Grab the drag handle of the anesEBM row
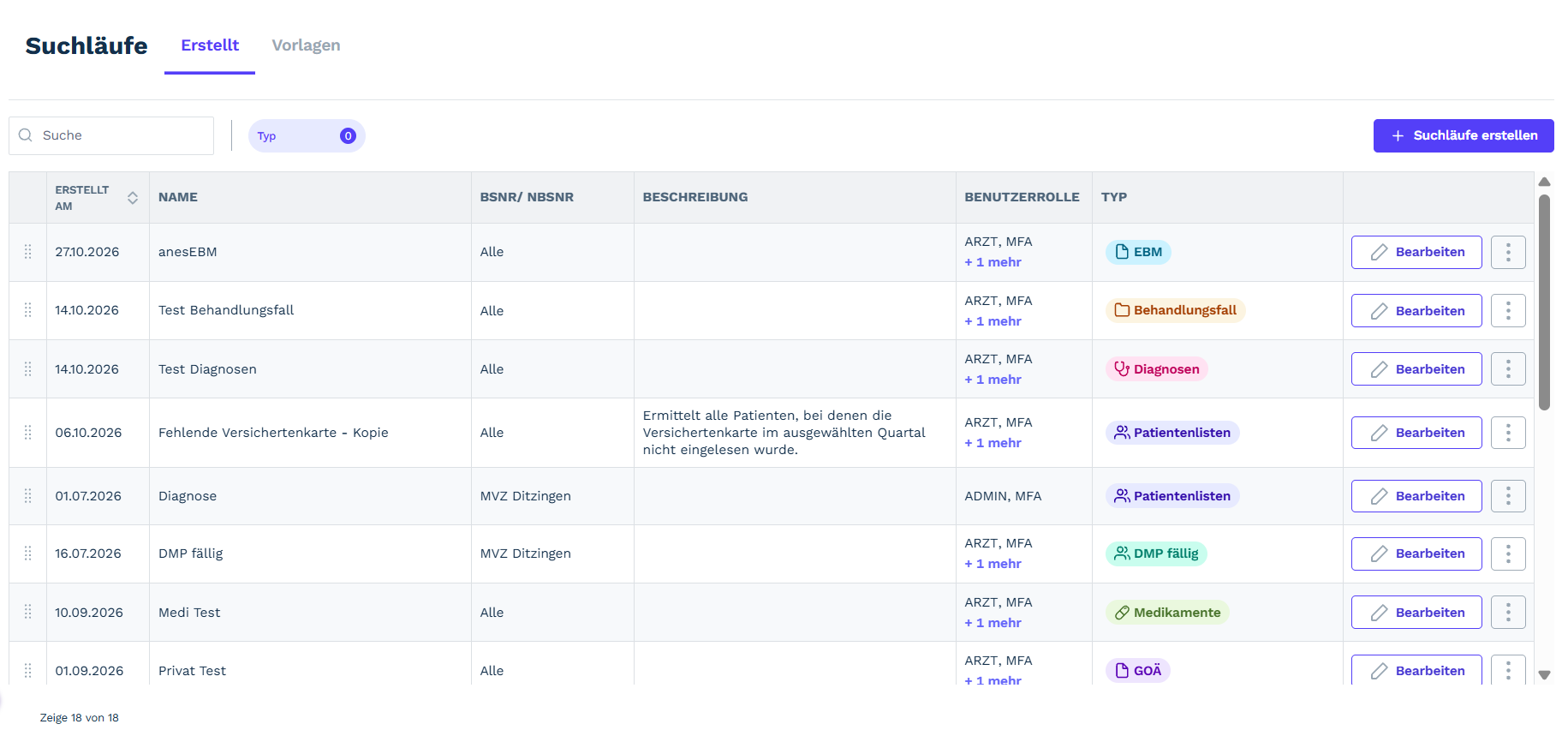 [28, 252]
